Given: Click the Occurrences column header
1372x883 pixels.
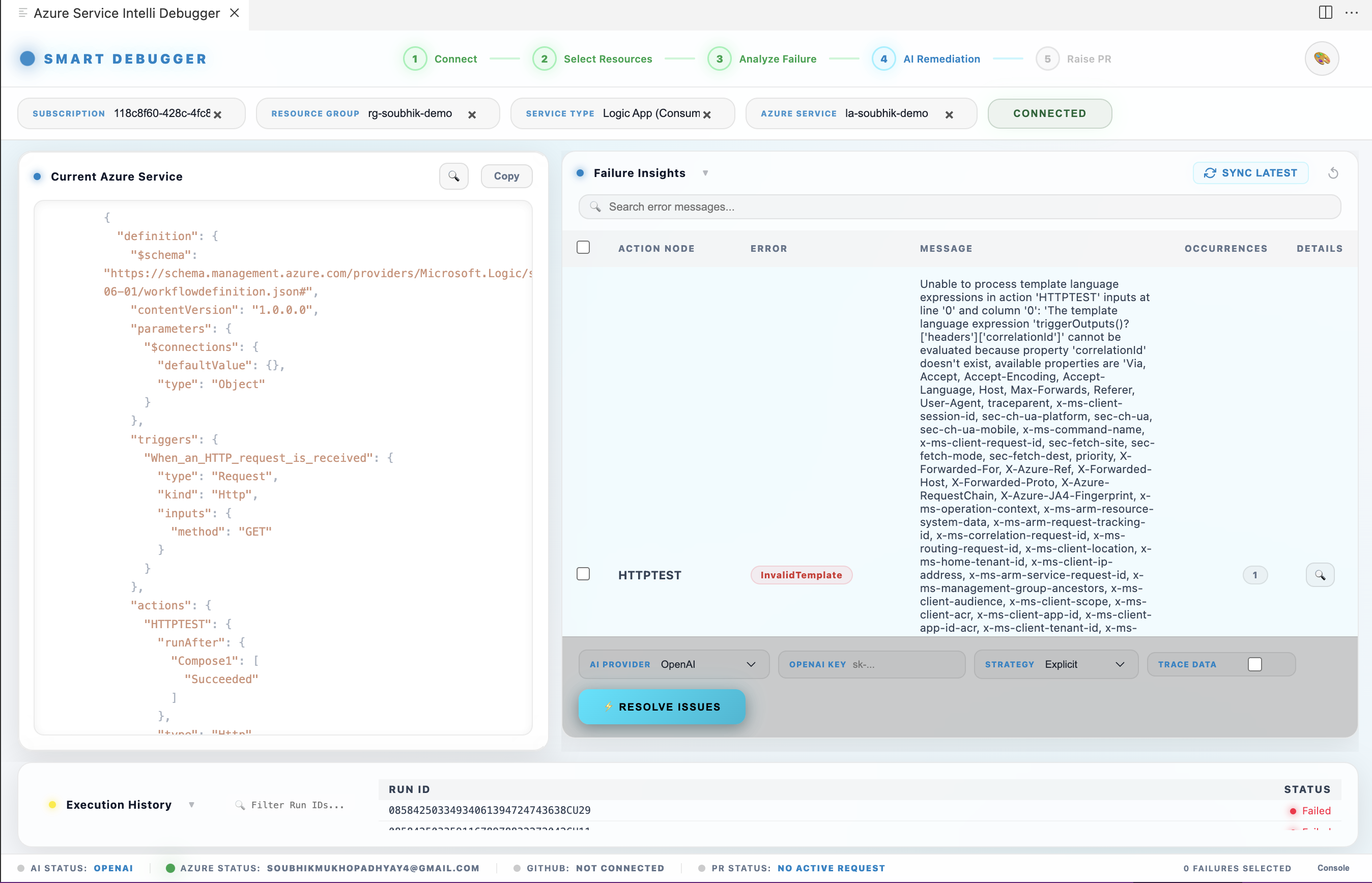Looking at the screenshot, I should point(1226,248).
